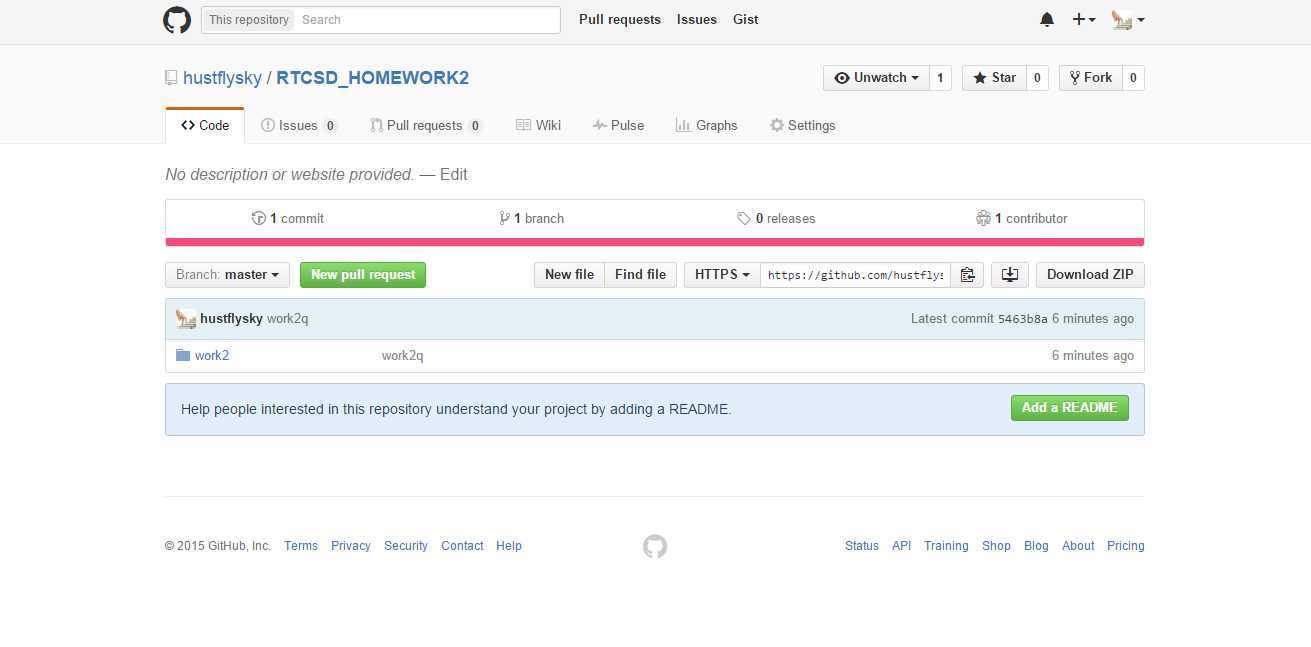Click the Add a README button

click(1069, 408)
